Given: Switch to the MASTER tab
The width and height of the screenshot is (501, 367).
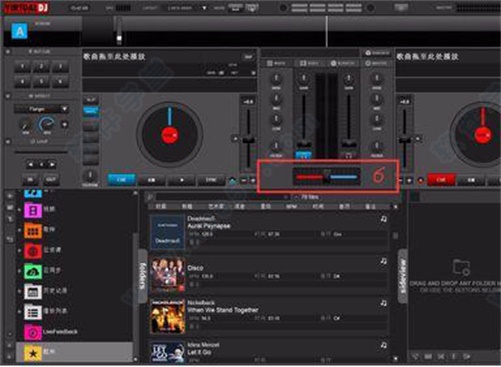Looking at the screenshot, I should (x=376, y=63).
